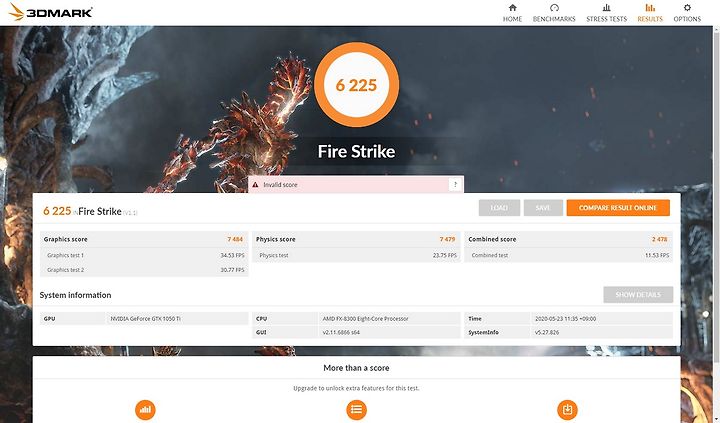Click Compare Result Online button

[618, 208]
